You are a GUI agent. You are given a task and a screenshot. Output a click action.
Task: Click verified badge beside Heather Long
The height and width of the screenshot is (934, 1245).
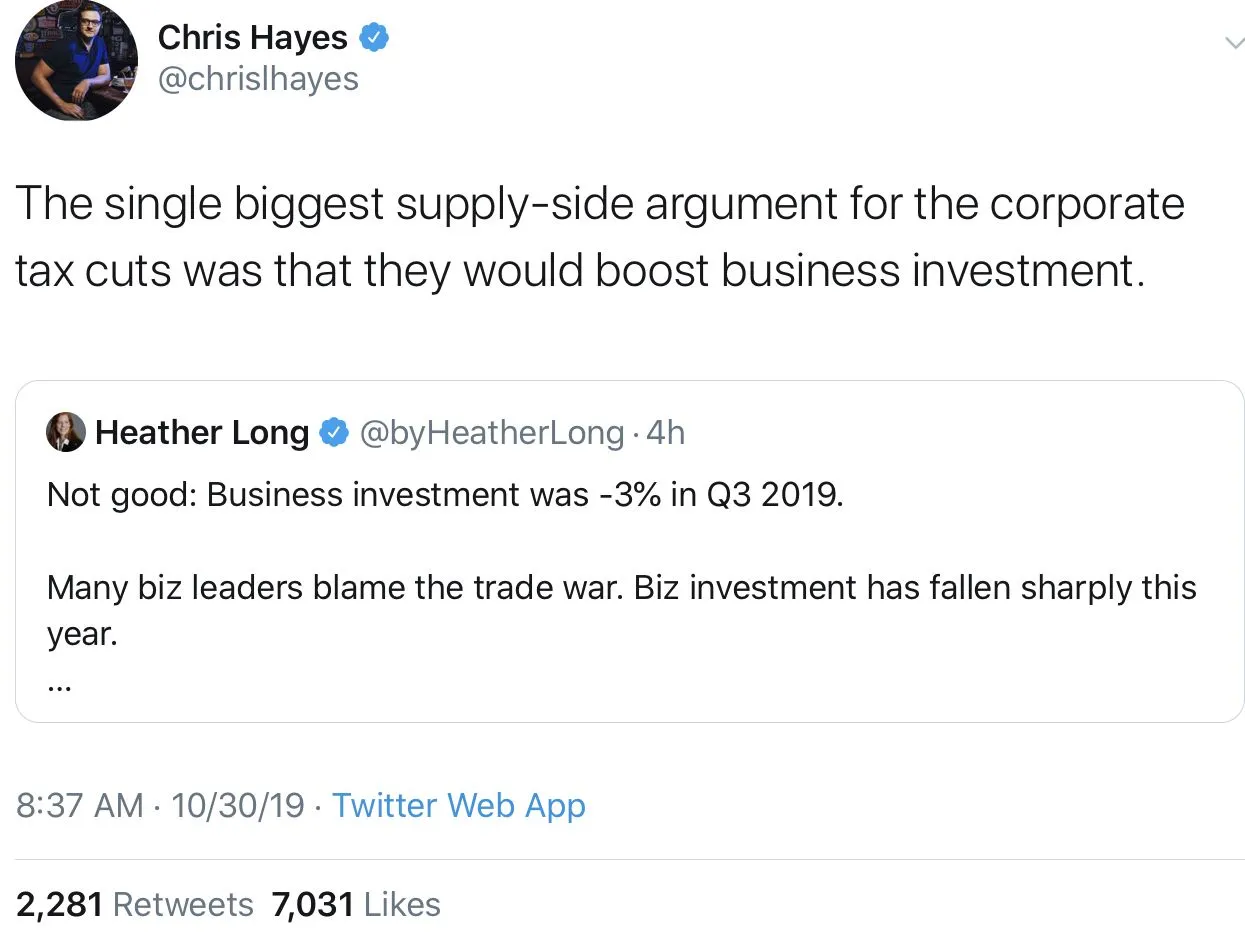coord(333,432)
